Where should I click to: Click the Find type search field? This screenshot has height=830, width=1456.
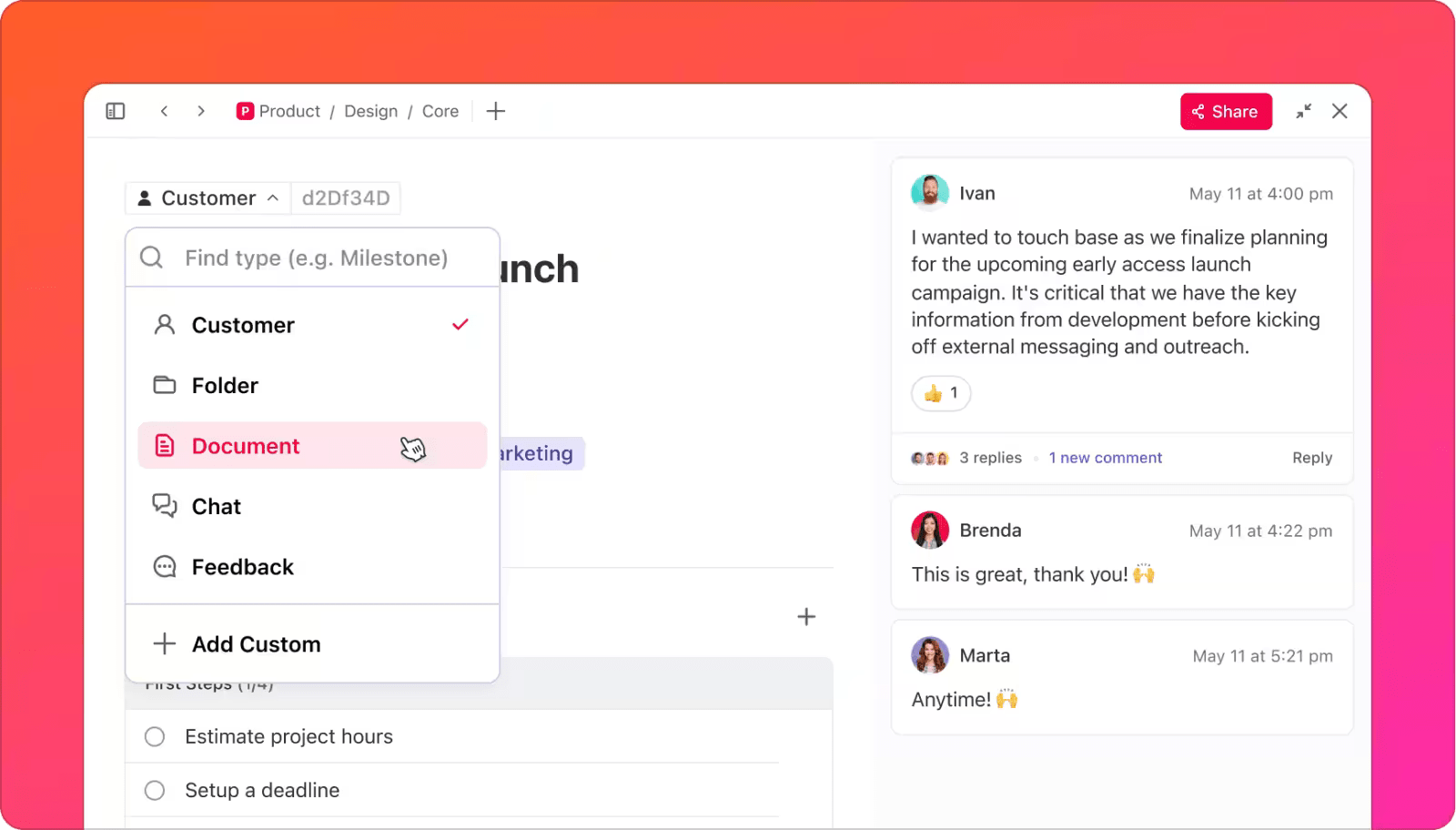coord(312,258)
